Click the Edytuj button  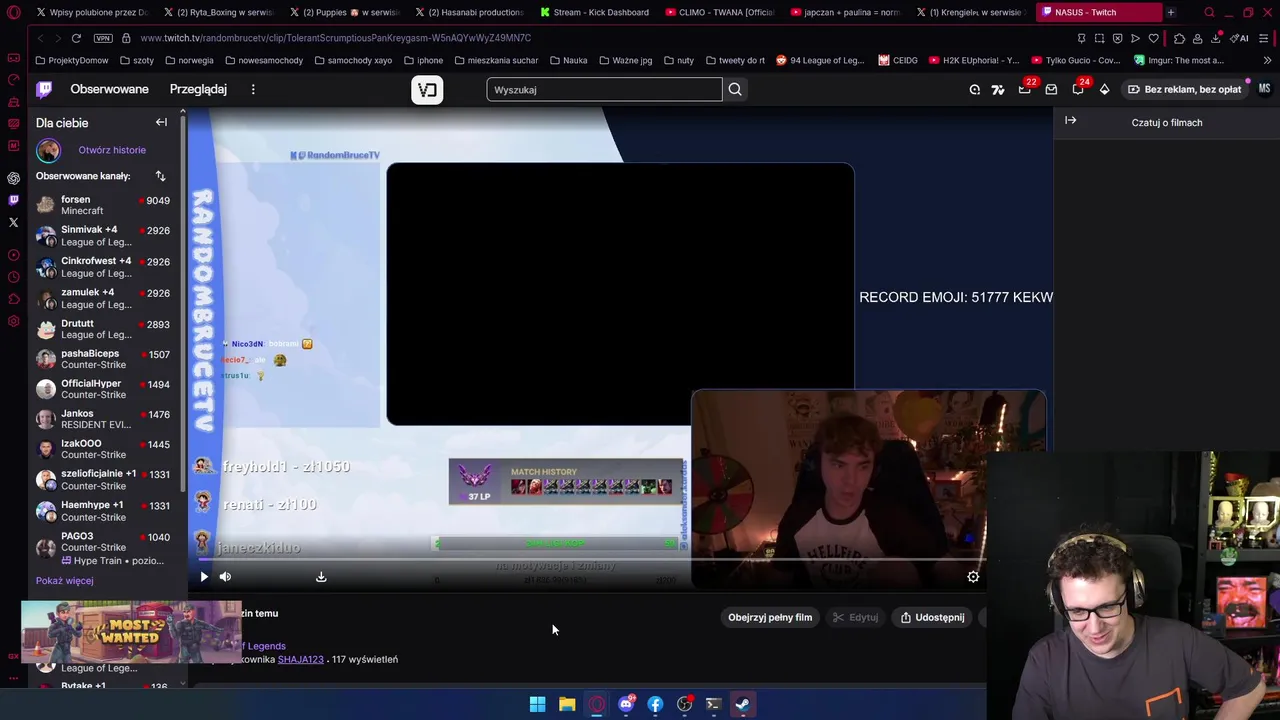(x=856, y=617)
